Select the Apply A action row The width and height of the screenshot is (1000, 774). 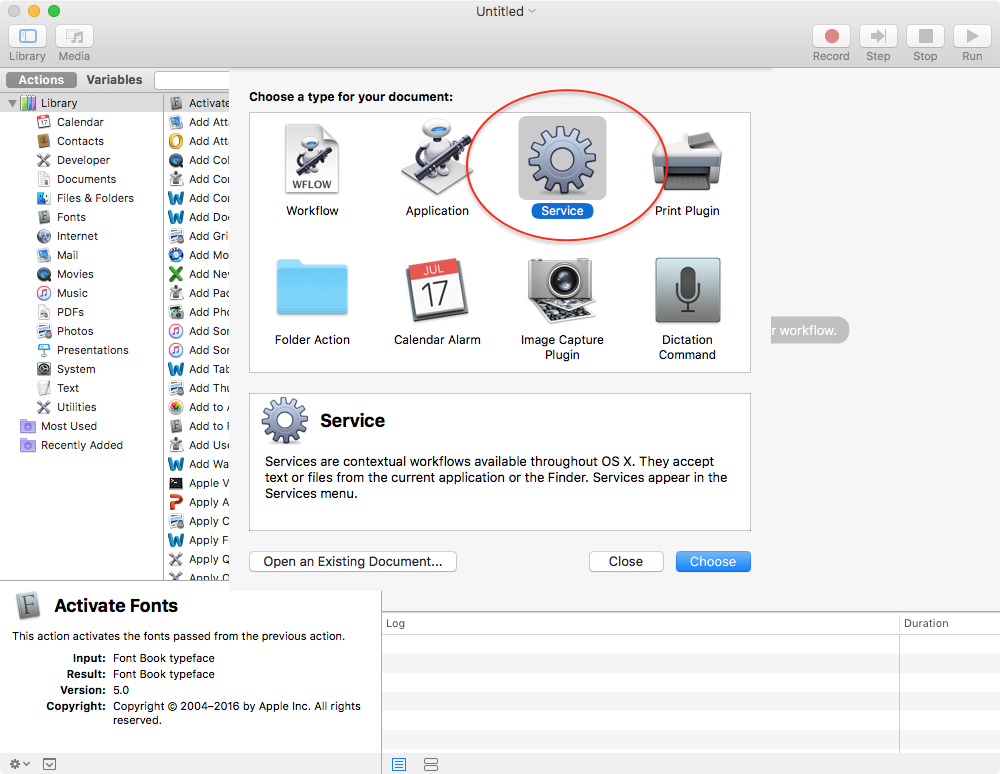coord(198,502)
